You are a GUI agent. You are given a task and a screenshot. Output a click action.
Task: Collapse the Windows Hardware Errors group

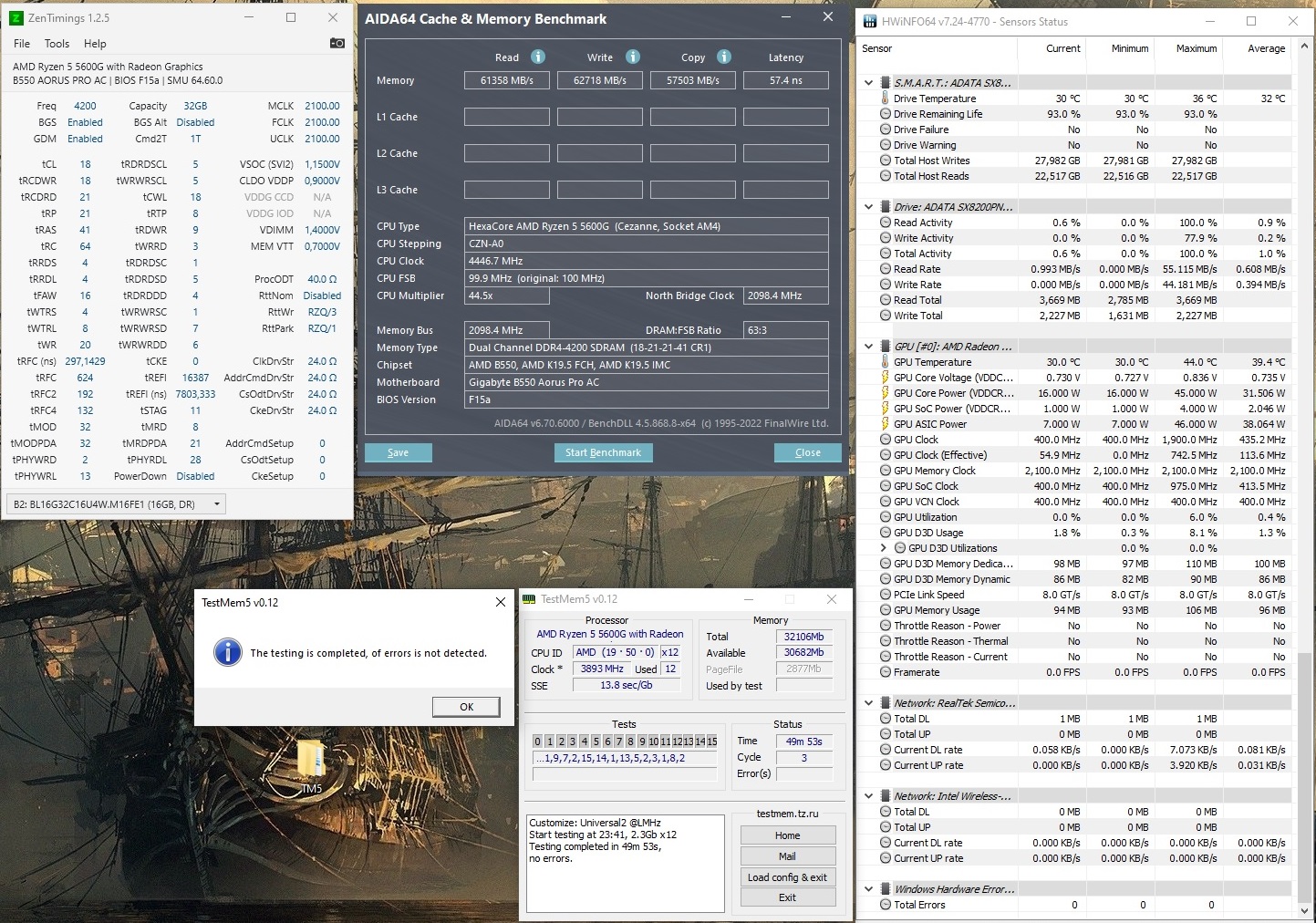coord(868,889)
